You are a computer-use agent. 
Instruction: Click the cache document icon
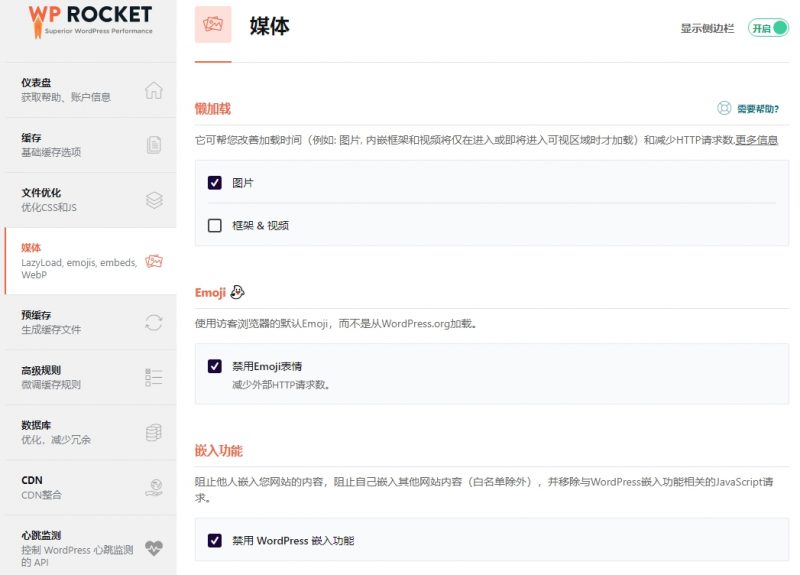coord(154,145)
